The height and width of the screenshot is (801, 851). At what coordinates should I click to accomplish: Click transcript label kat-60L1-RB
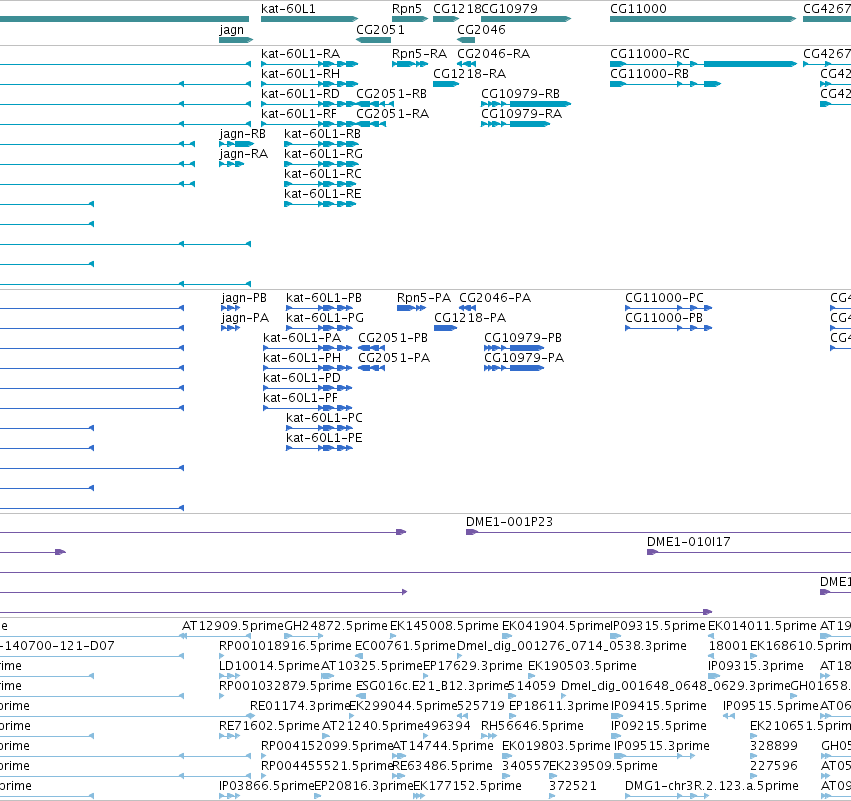[322, 134]
